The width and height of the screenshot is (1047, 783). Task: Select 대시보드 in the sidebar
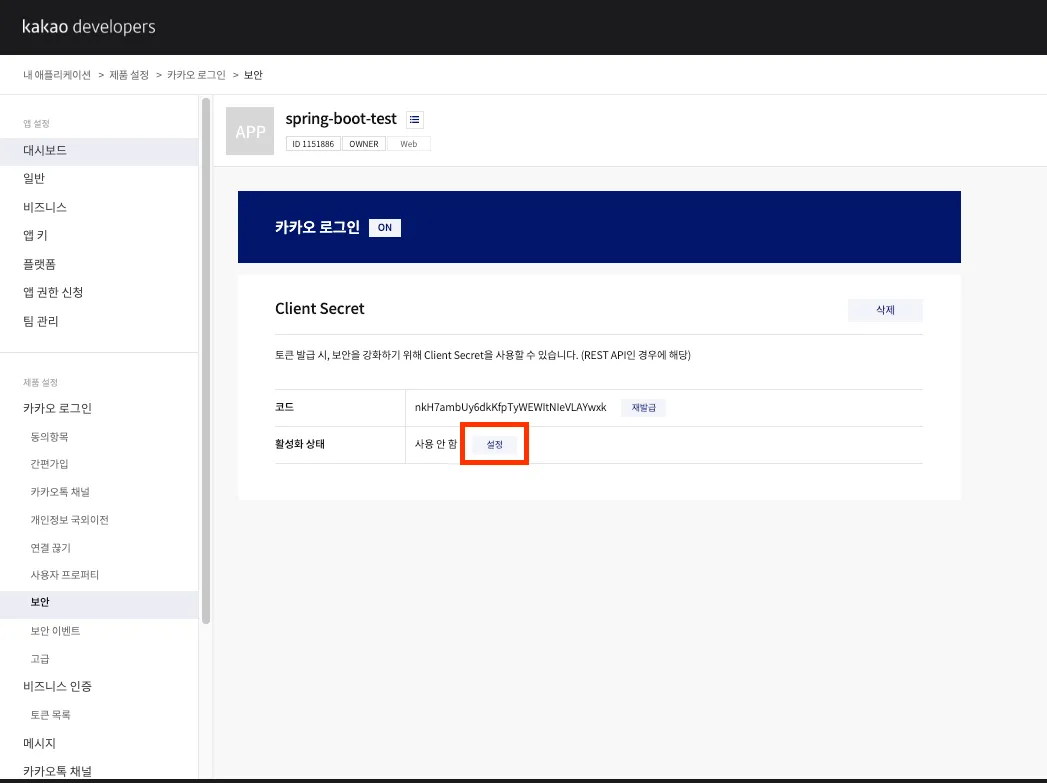tap(99, 151)
